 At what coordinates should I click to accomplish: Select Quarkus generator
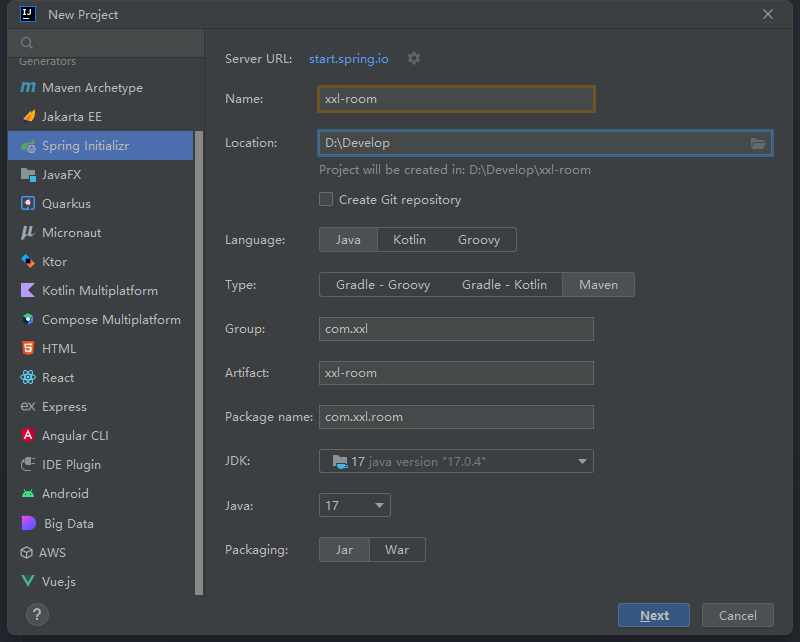(x=101, y=204)
